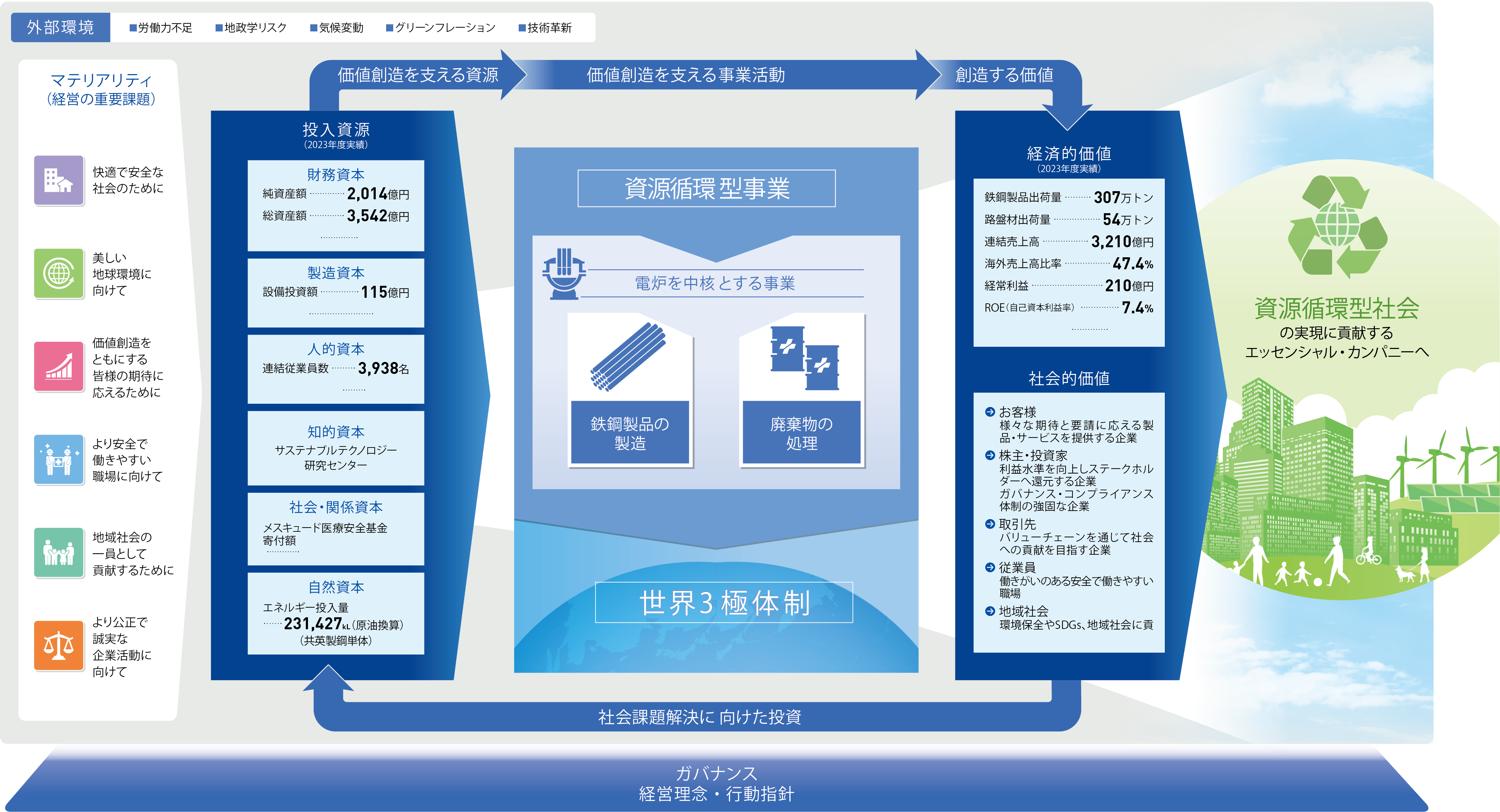
Task: Click the steel bars product illustration
Action: (628, 357)
